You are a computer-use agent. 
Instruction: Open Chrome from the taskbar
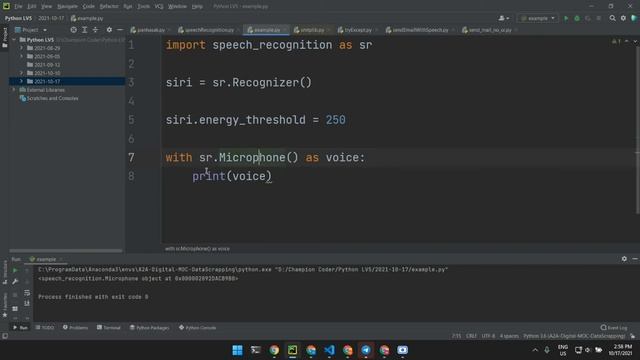274,350
